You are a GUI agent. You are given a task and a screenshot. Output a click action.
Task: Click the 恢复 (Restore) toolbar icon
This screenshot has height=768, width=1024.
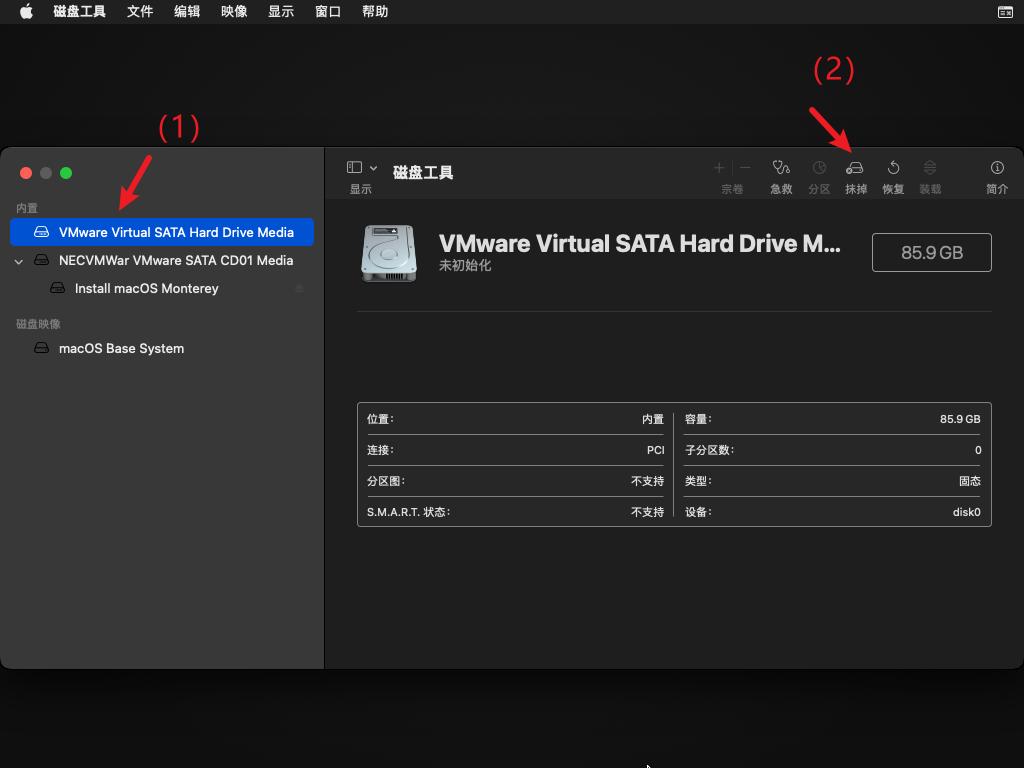click(x=893, y=170)
